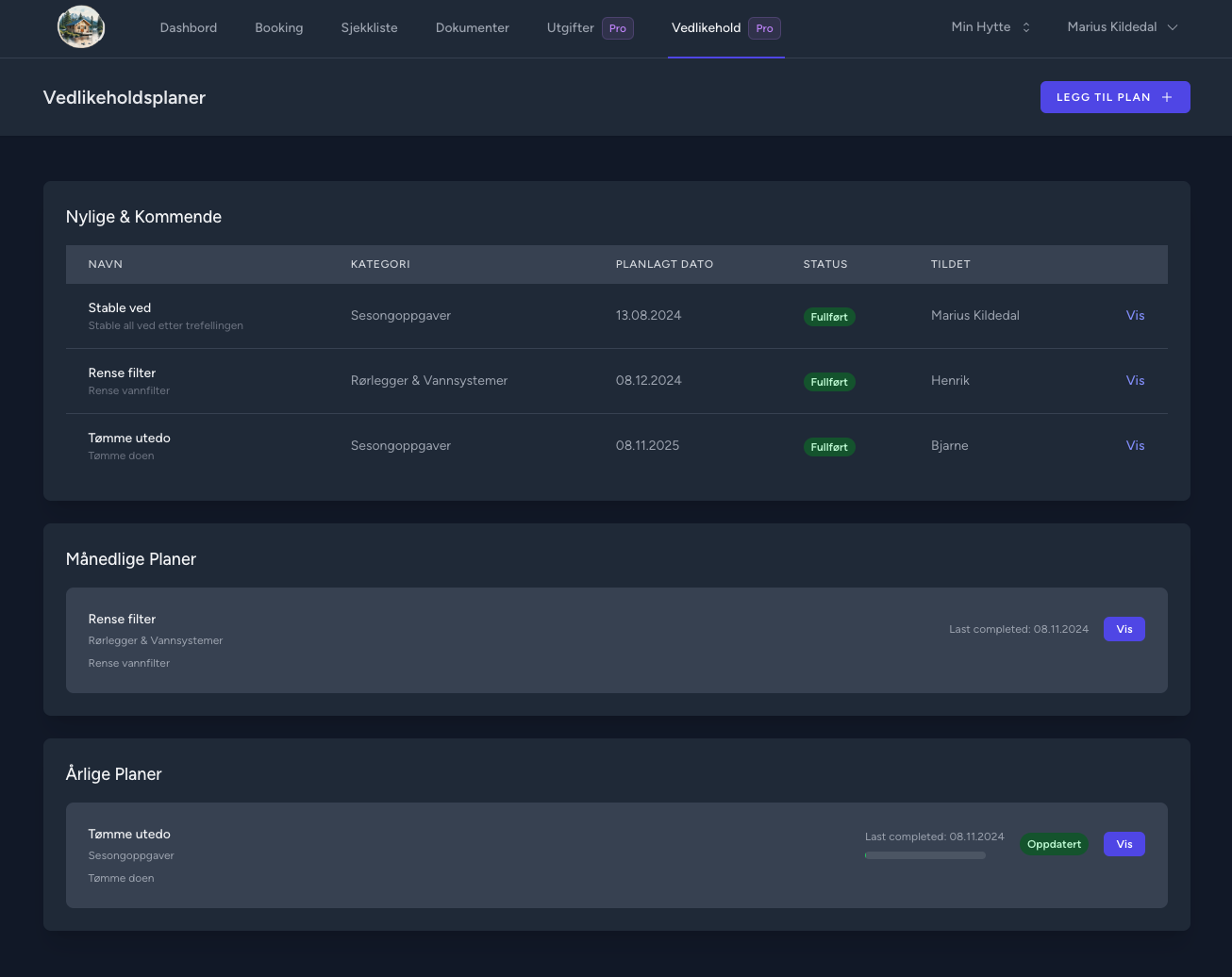Viewport: 1232px width, 977px height.
Task: Click the TILDET column header
Action: (951, 264)
